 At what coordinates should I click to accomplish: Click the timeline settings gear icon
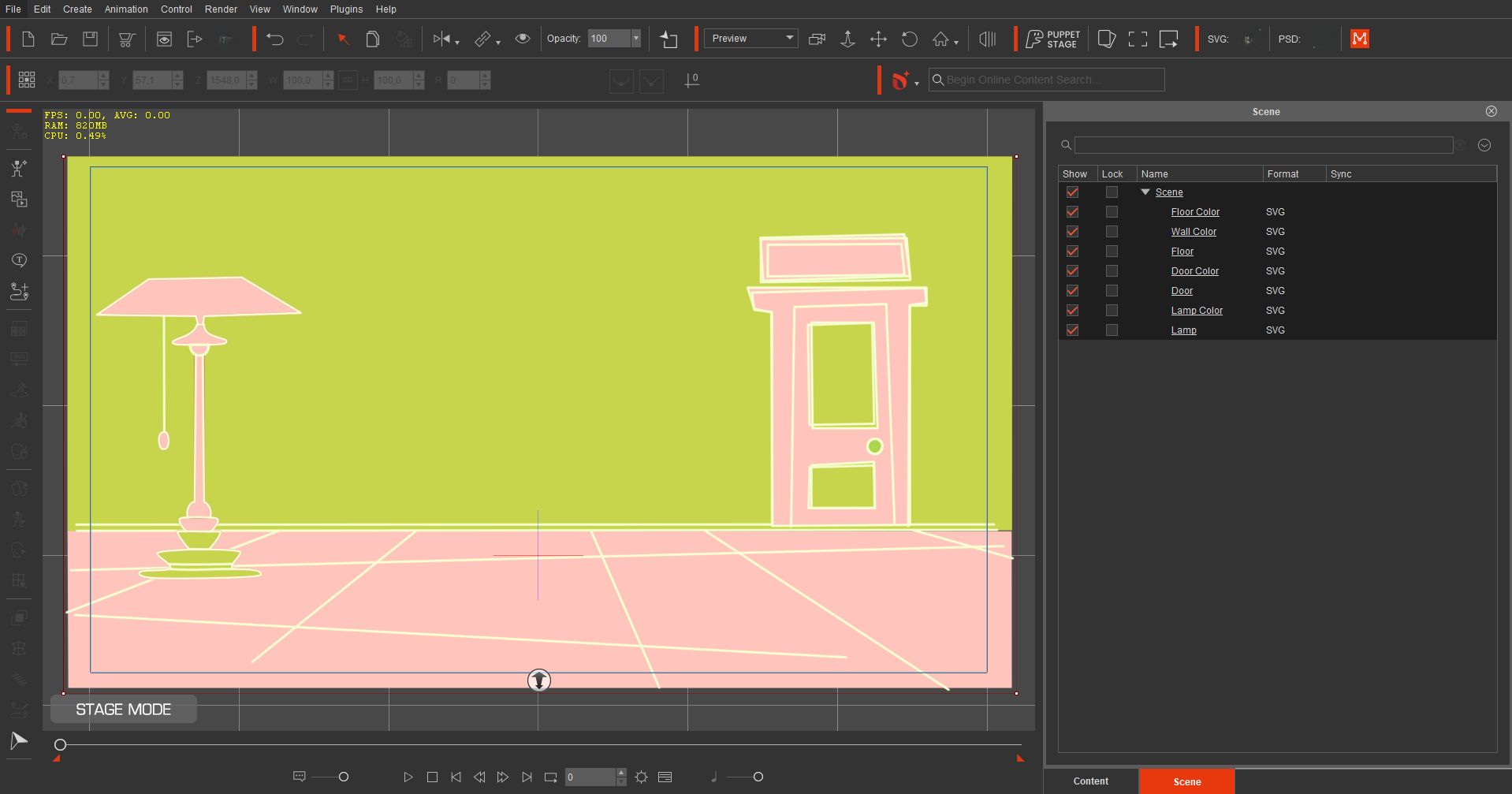point(642,777)
